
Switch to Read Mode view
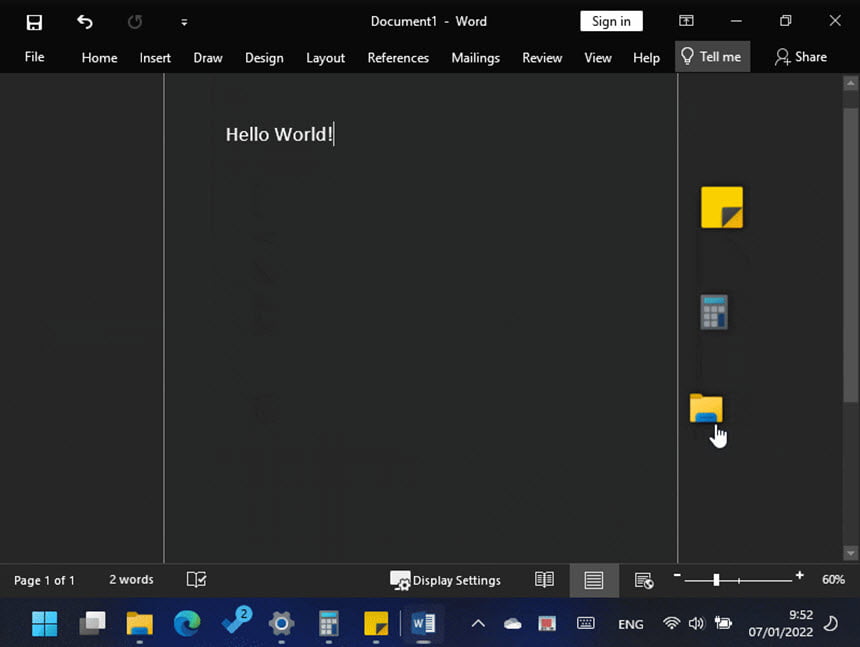(544, 580)
